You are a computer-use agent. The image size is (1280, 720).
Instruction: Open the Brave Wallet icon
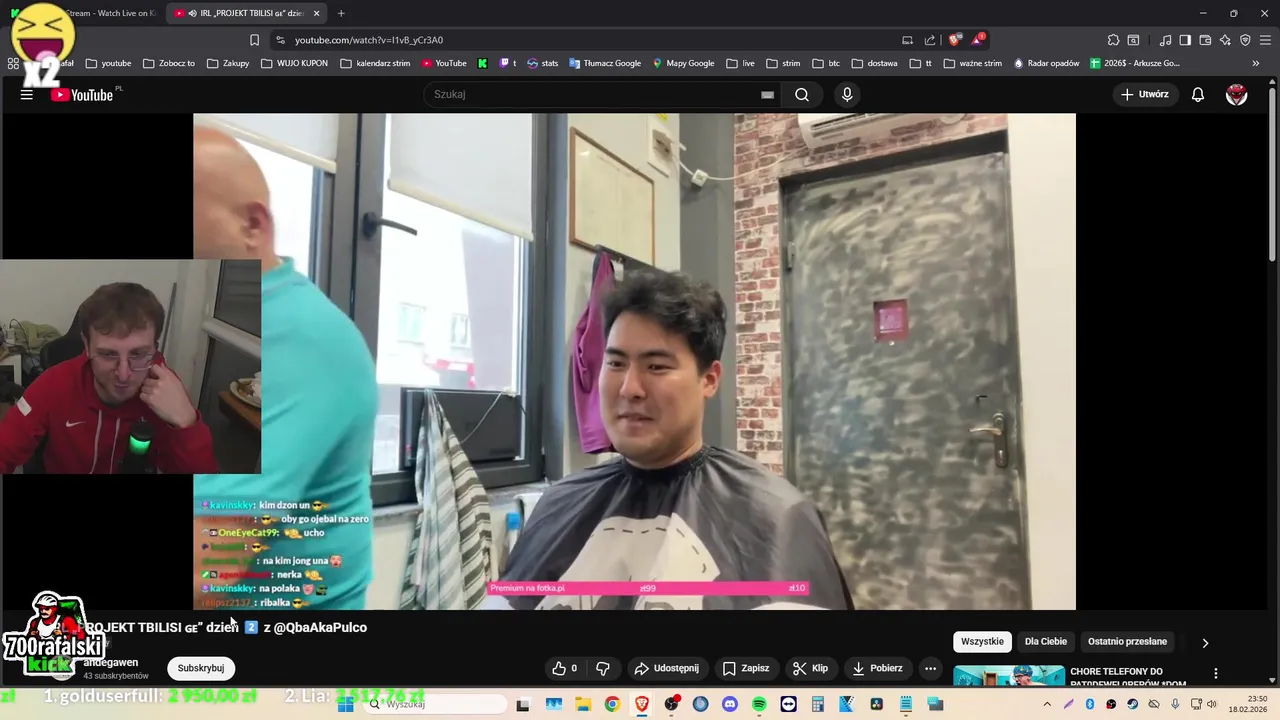pos(1205,40)
